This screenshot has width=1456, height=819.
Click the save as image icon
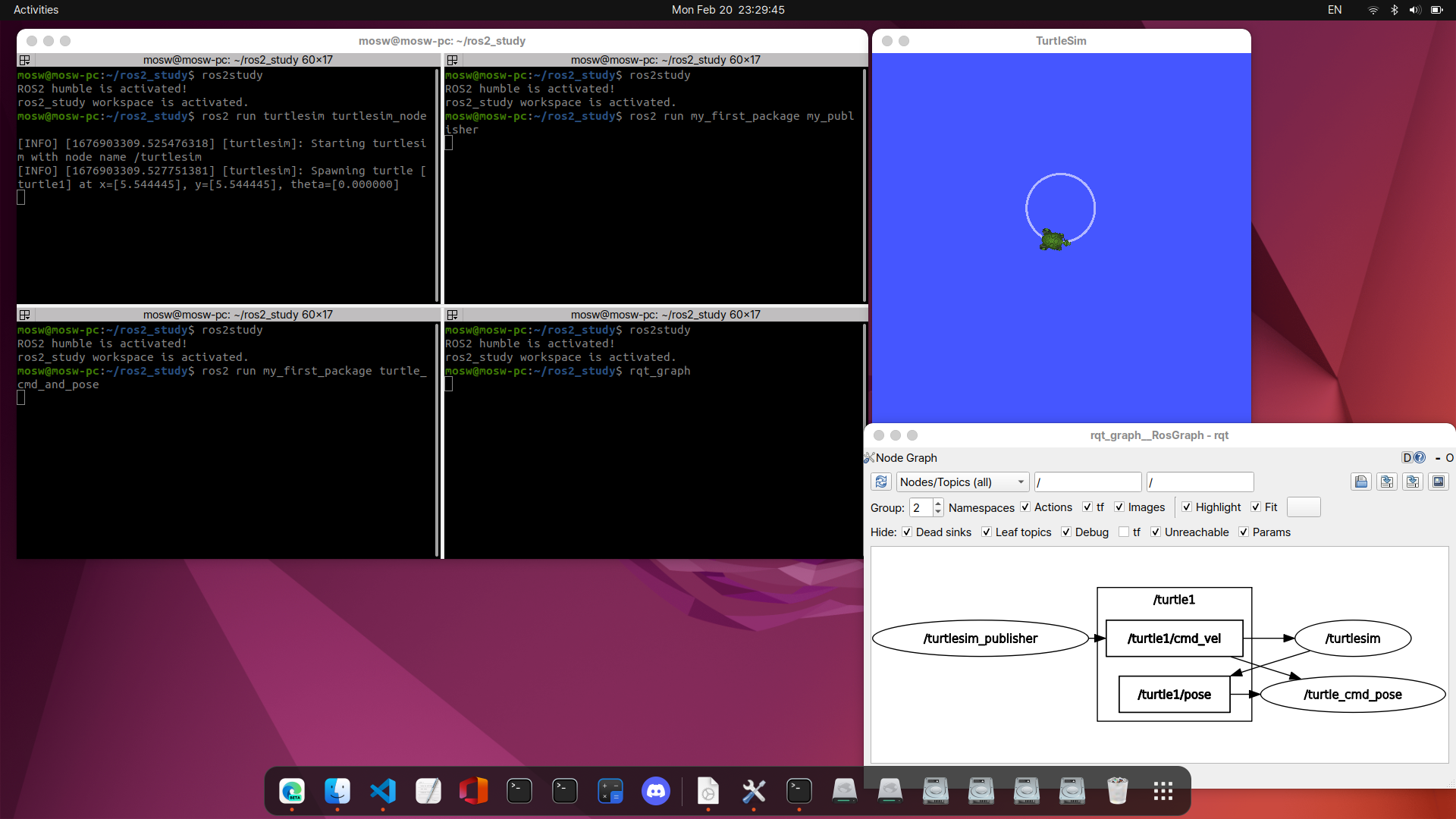(1438, 482)
